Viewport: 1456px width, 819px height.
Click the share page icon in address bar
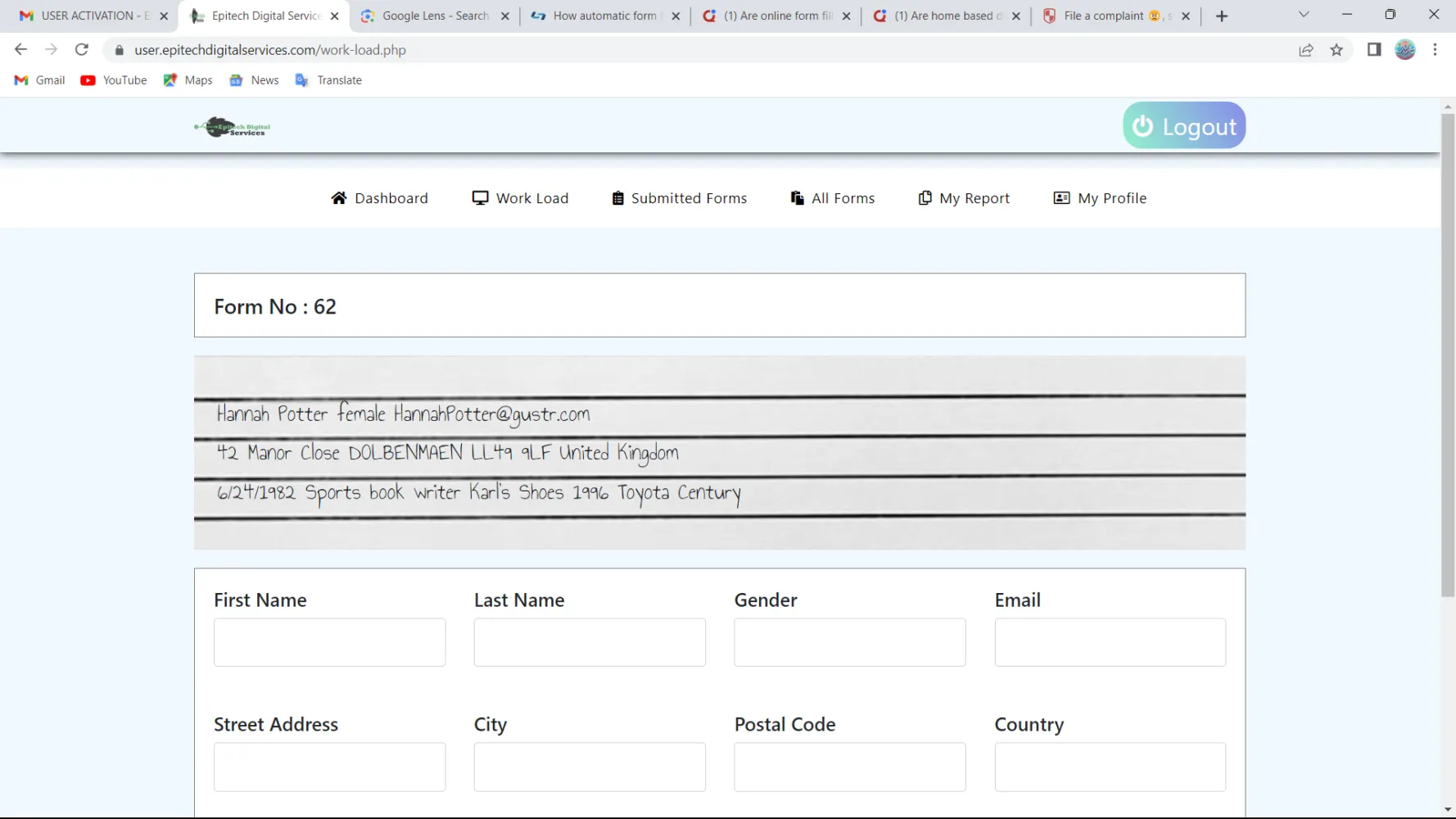point(1306,50)
